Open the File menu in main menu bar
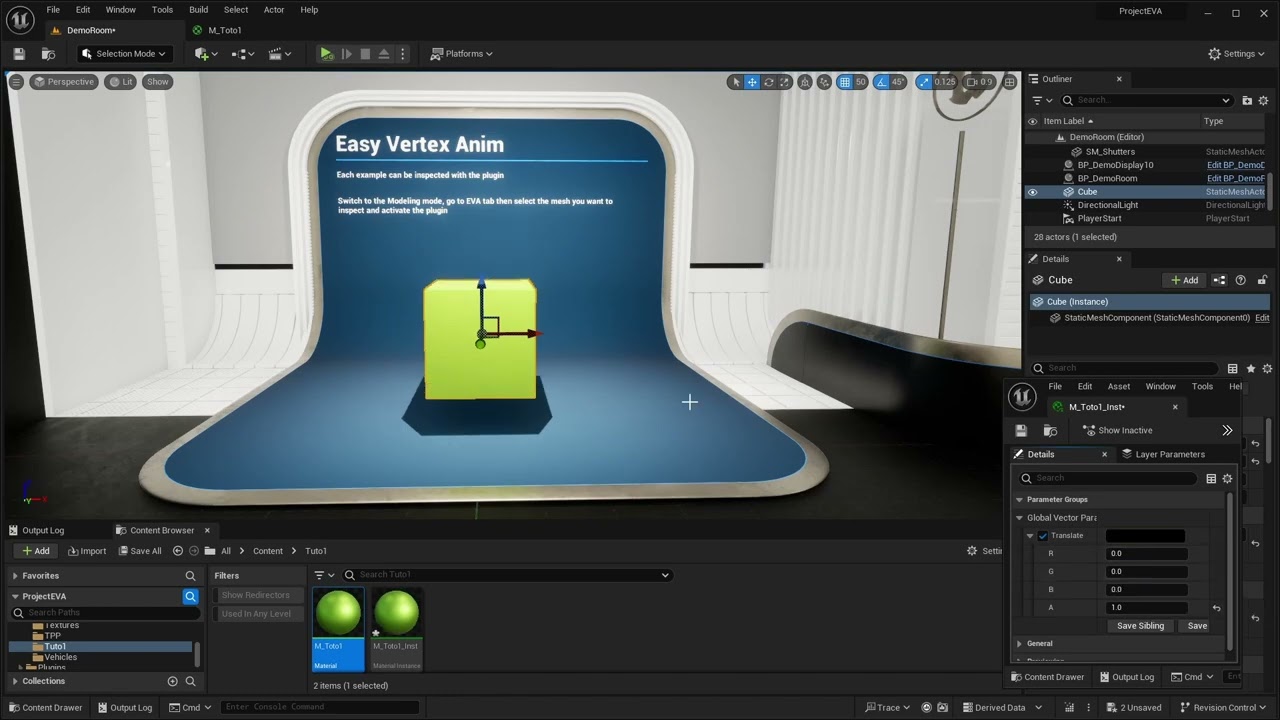Image resolution: width=1280 pixels, height=720 pixels. pyautogui.click(x=53, y=10)
